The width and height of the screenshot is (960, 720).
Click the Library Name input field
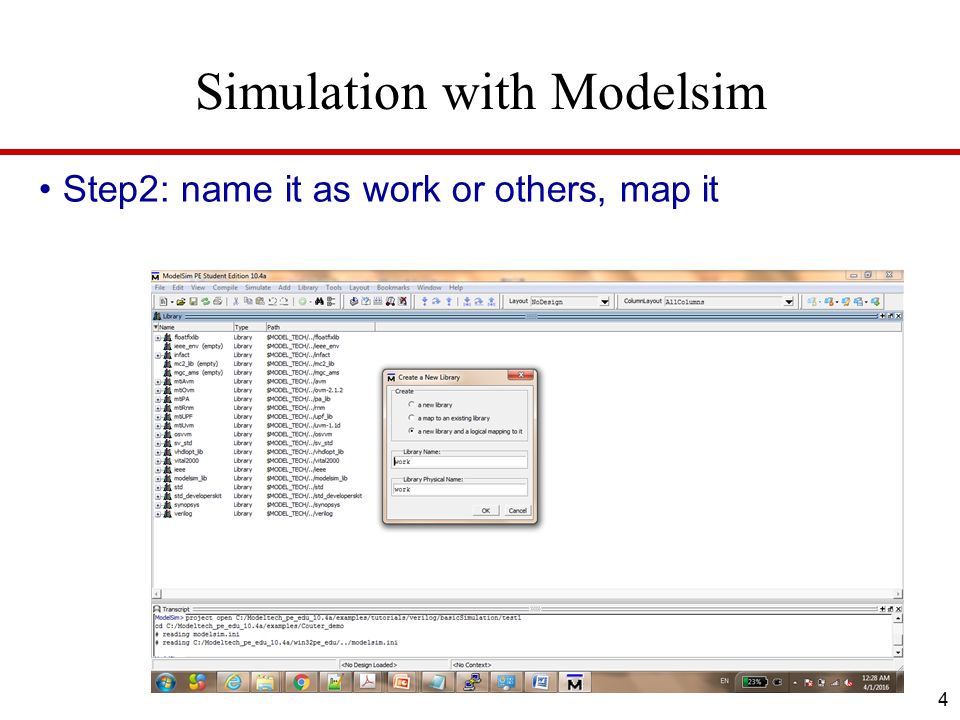[x=460, y=462]
